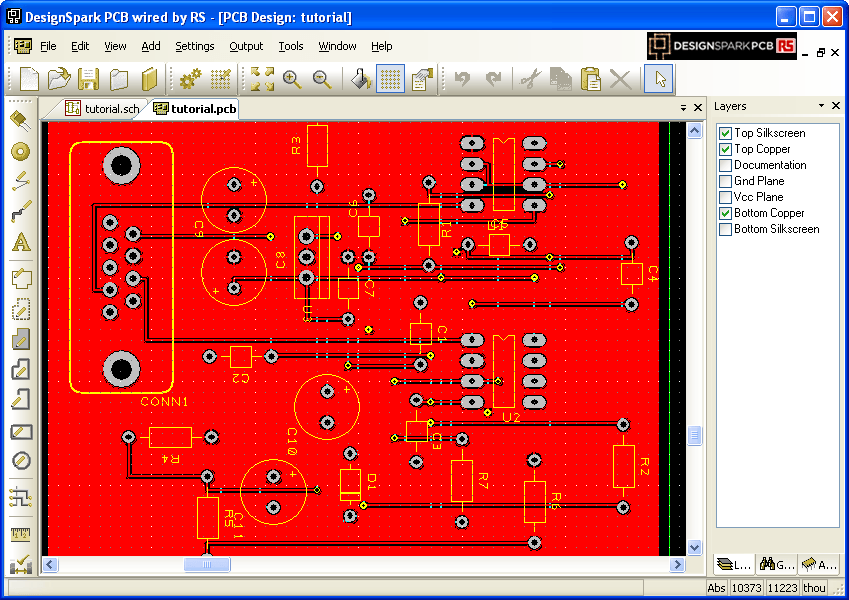
Task: Click the Save toolbar icon
Action: pos(88,79)
